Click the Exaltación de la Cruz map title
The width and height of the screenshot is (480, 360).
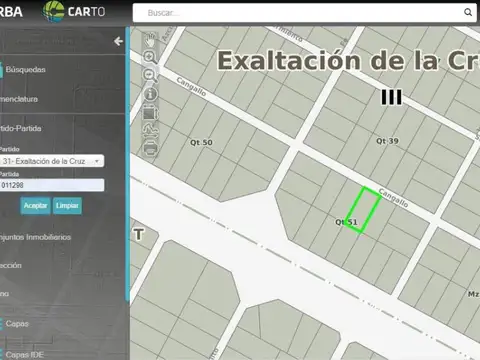point(348,61)
